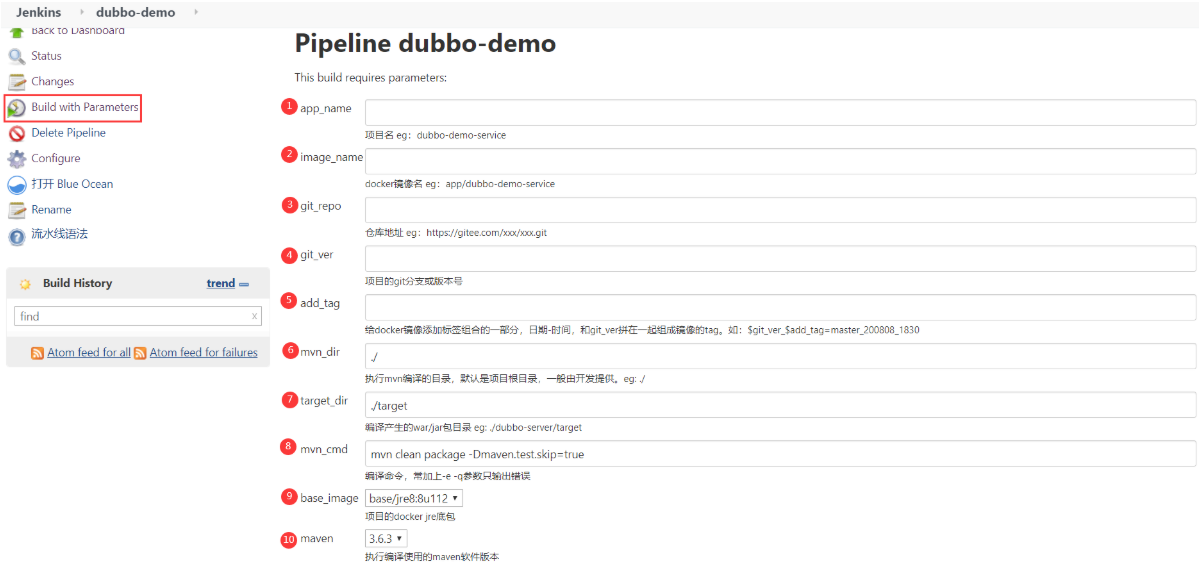This screenshot has width=1200, height=572.
Task: Click the Build History sun icon
Action: coord(25,284)
